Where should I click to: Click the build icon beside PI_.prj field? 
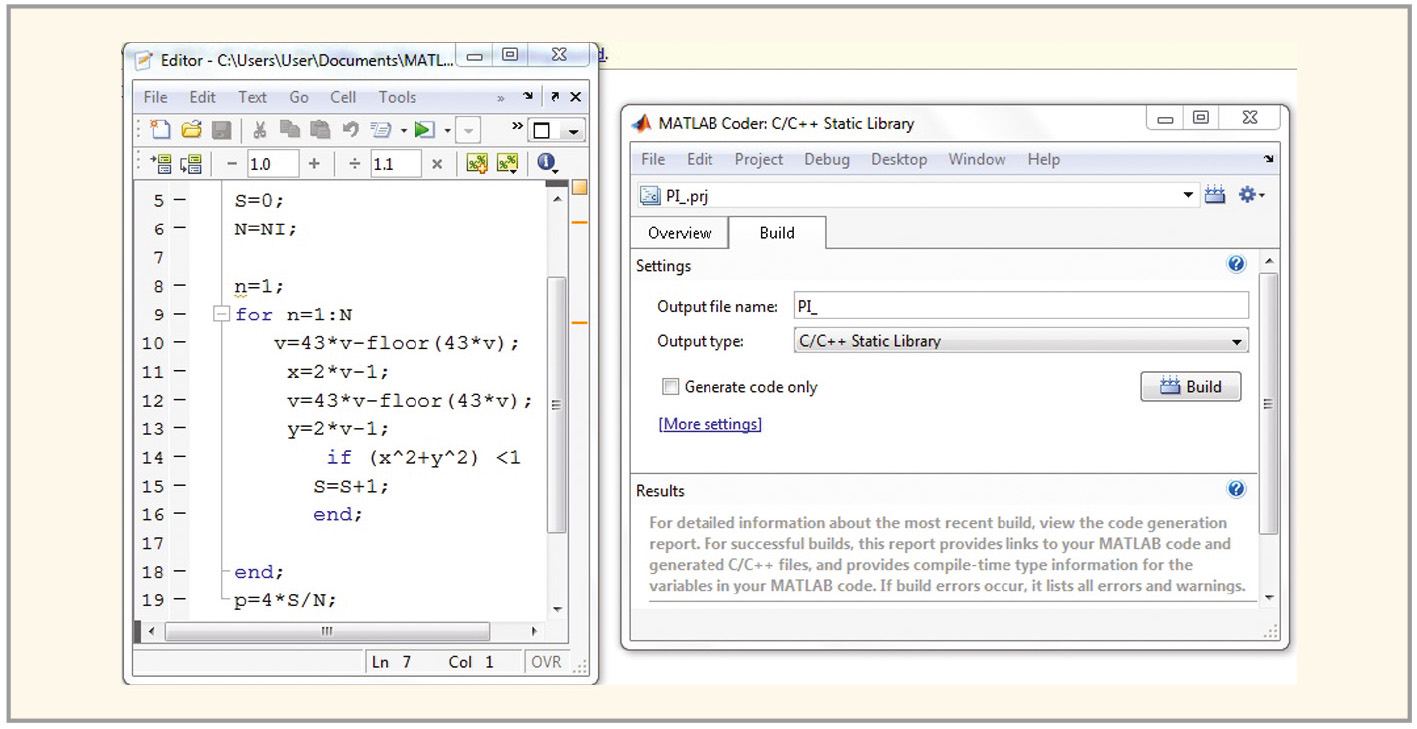click(1215, 196)
